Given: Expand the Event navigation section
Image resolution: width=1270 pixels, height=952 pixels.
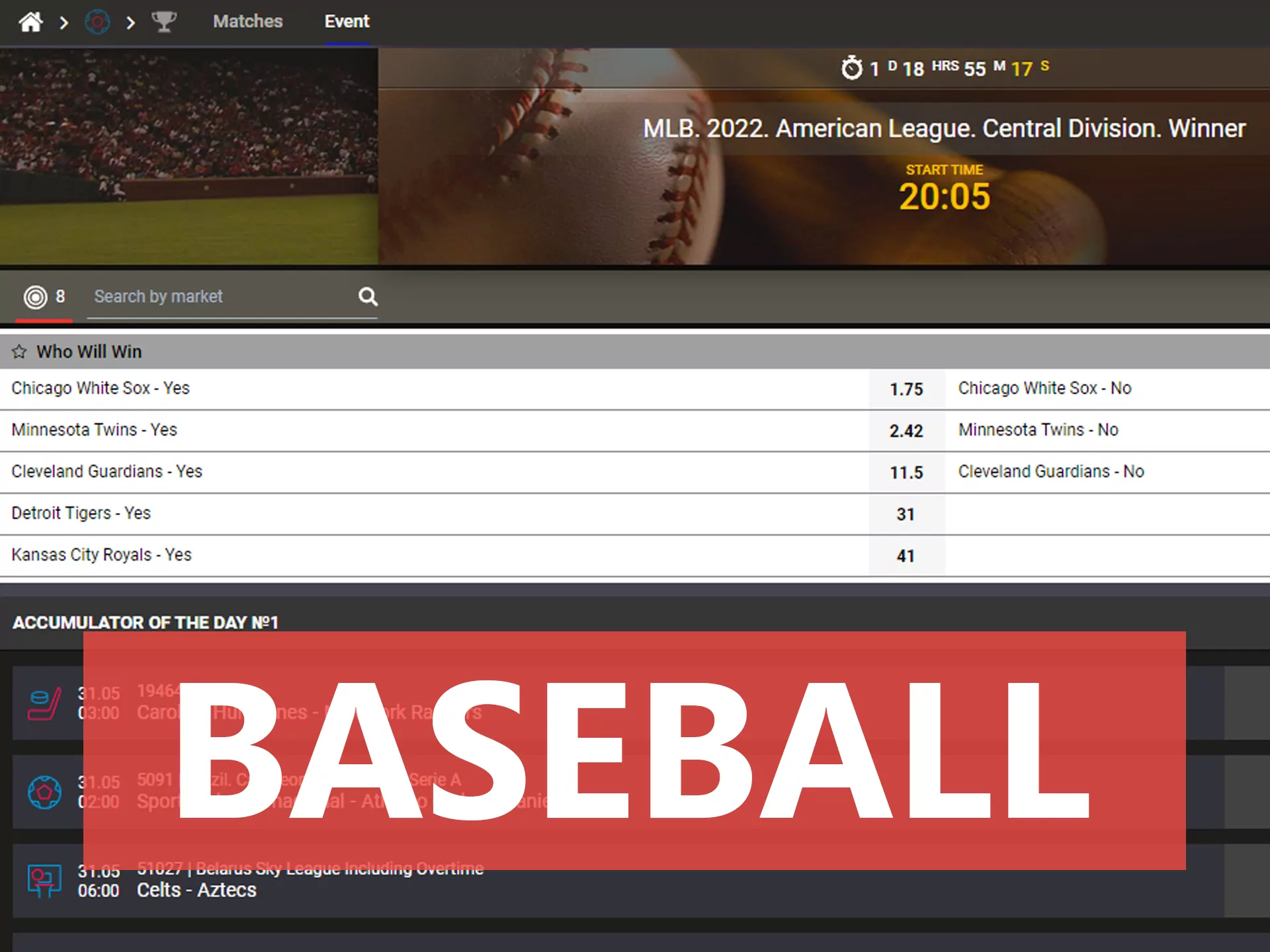Looking at the screenshot, I should point(349,17).
